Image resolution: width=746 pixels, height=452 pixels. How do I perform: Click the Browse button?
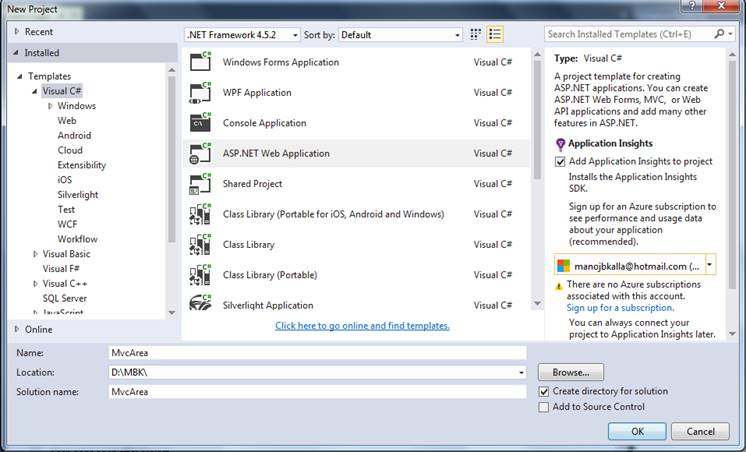tap(570, 372)
